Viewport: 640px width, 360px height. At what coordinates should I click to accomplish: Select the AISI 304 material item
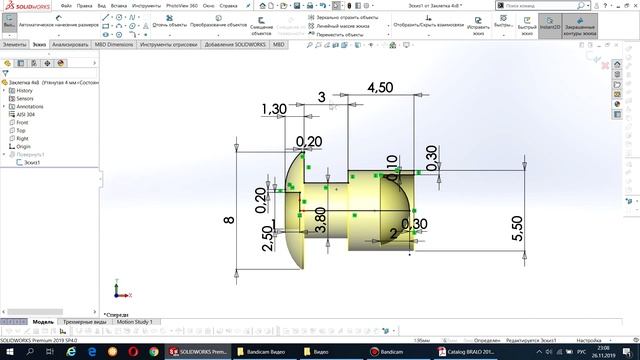tap(22, 115)
